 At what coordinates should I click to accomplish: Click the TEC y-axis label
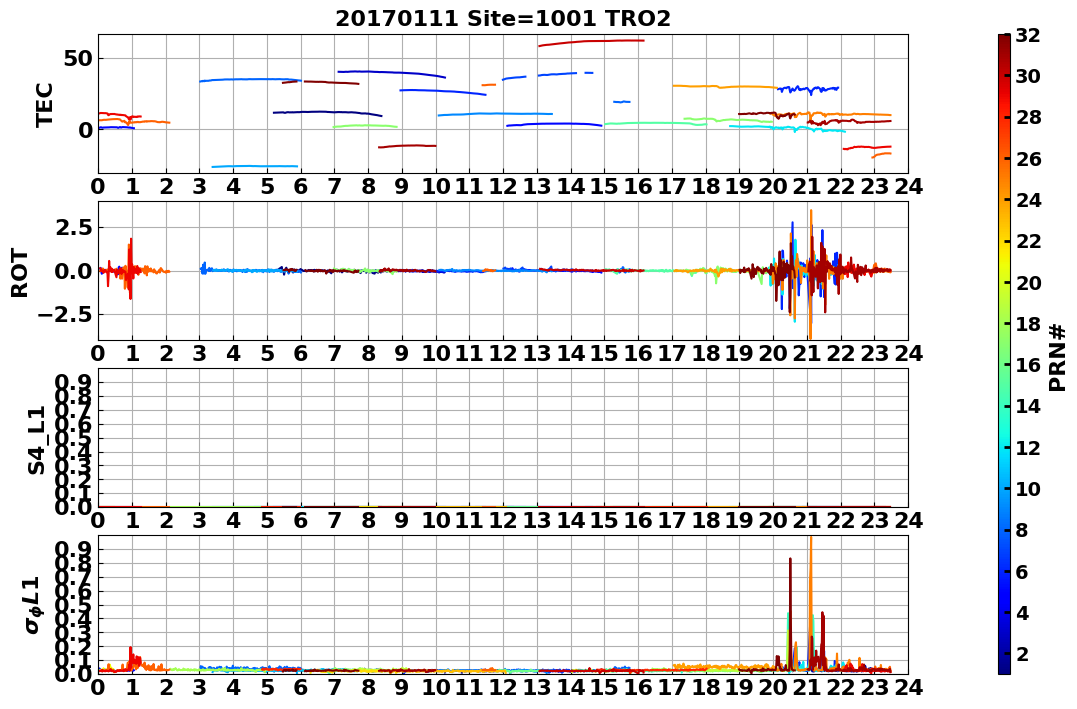tap(45, 104)
